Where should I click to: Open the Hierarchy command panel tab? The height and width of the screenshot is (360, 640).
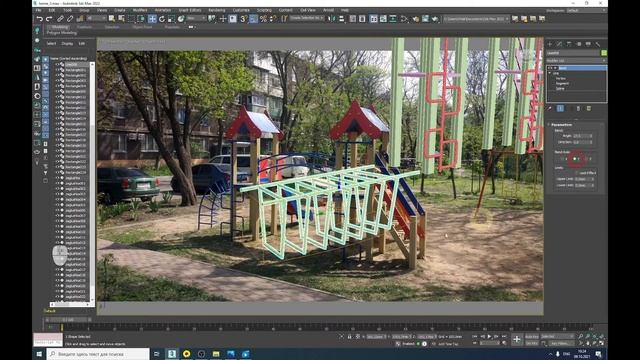click(569, 44)
